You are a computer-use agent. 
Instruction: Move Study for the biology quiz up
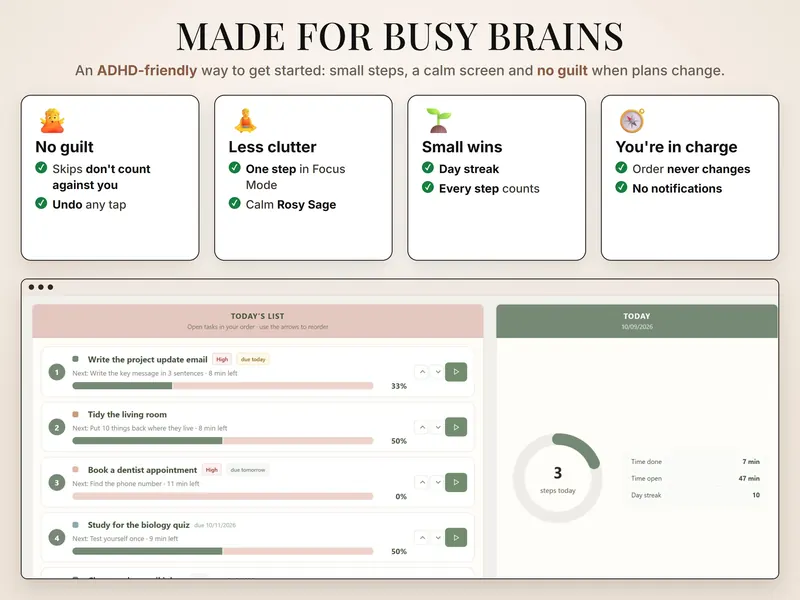422,537
